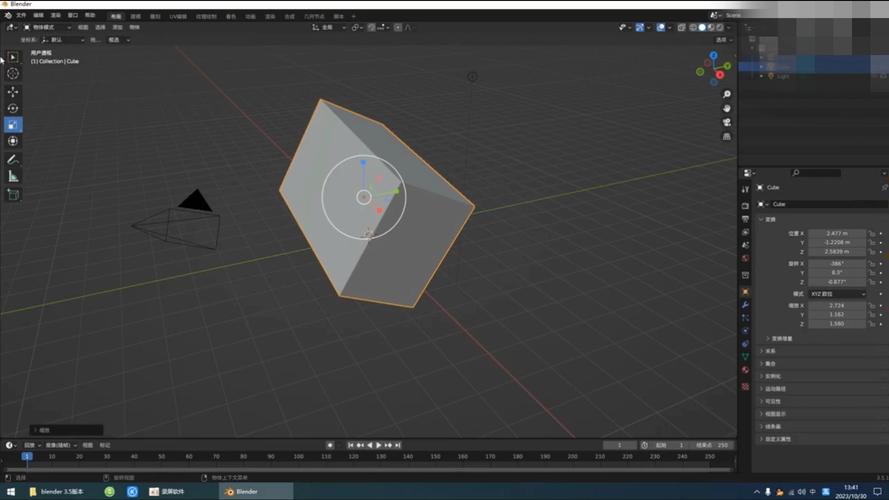The height and width of the screenshot is (500, 889).
Task: Open the Modifiers wrench properties tab
Action: [745, 305]
